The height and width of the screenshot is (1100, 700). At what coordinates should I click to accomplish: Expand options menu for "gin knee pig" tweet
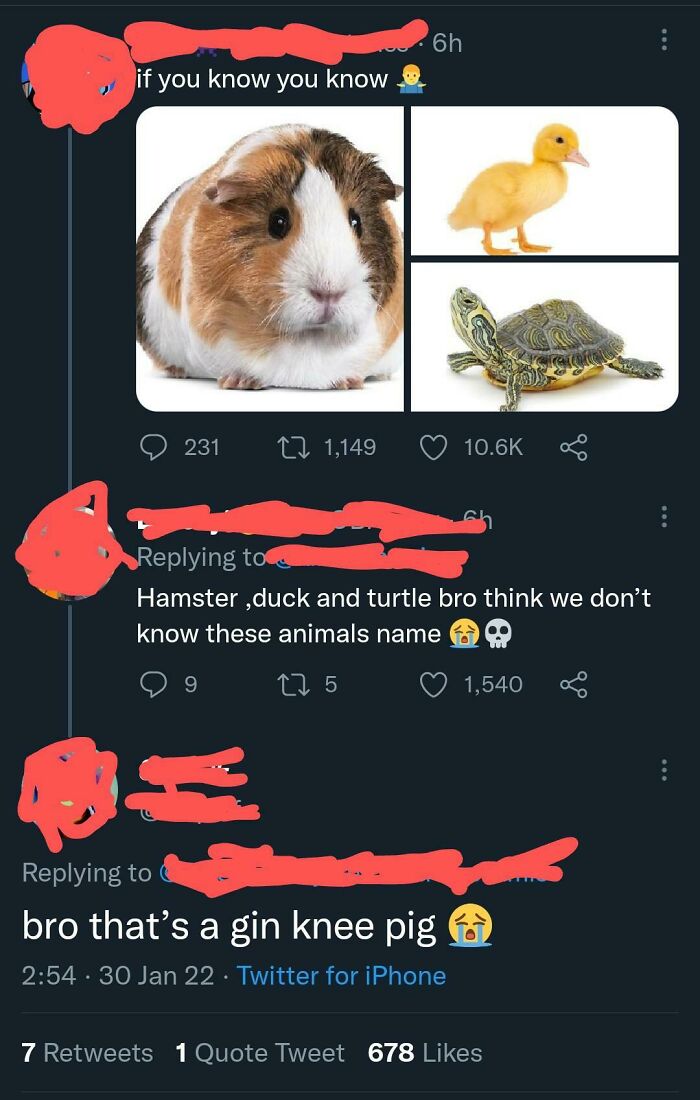tap(661, 770)
